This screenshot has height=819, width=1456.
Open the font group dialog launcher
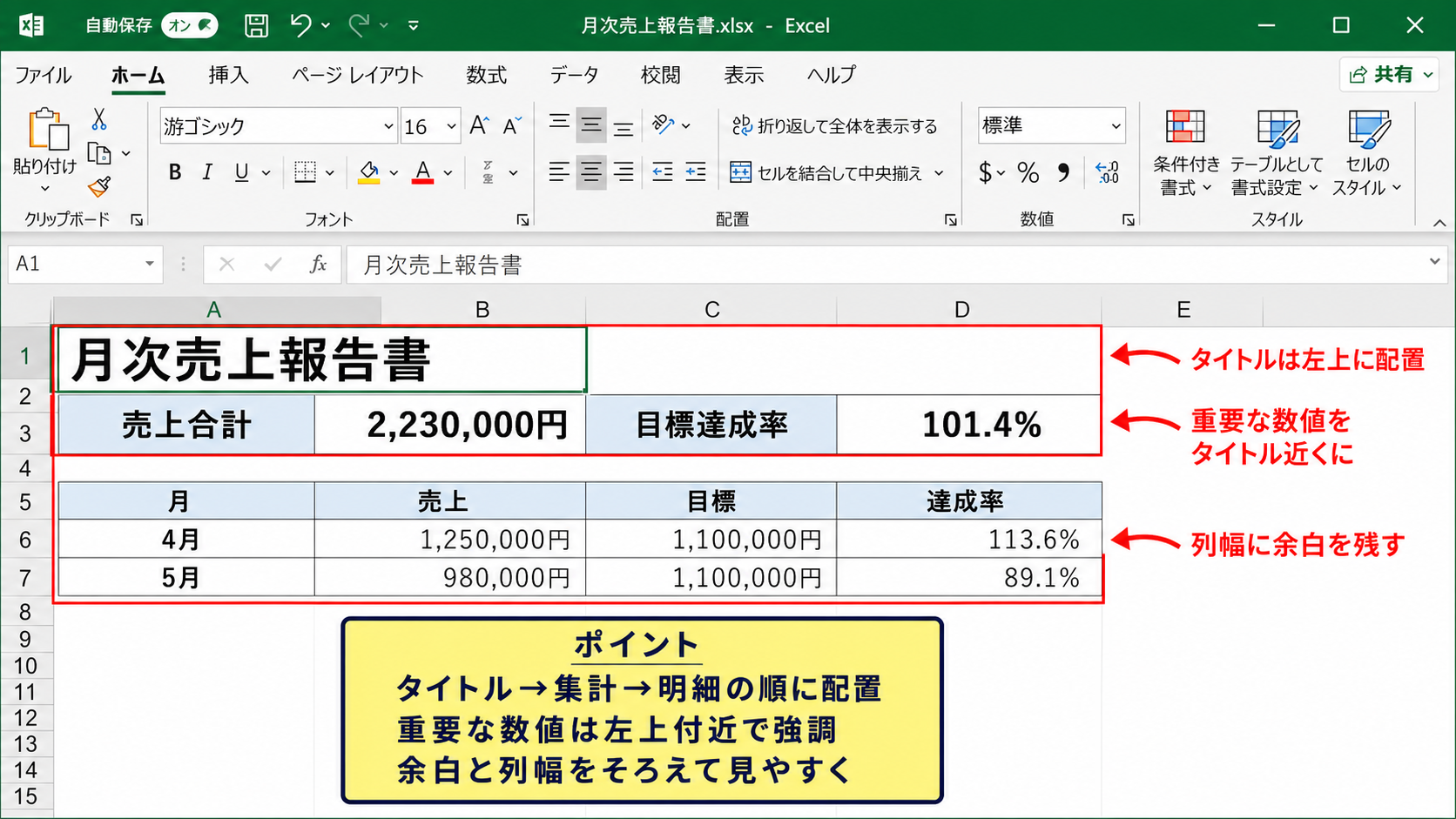pyautogui.click(x=522, y=220)
